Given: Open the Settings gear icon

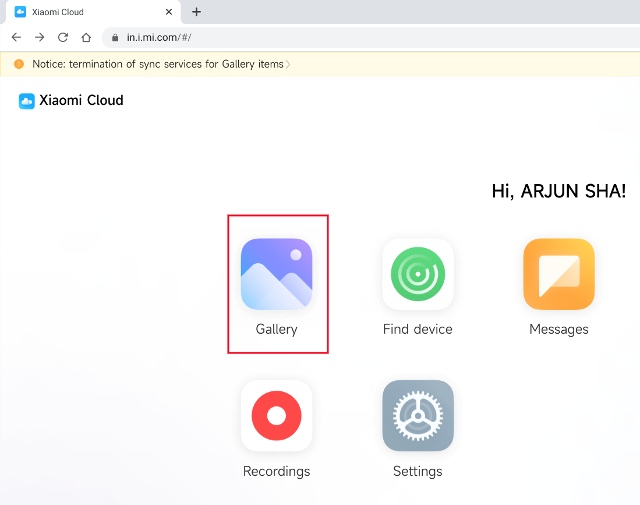Looking at the screenshot, I should point(417,416).
